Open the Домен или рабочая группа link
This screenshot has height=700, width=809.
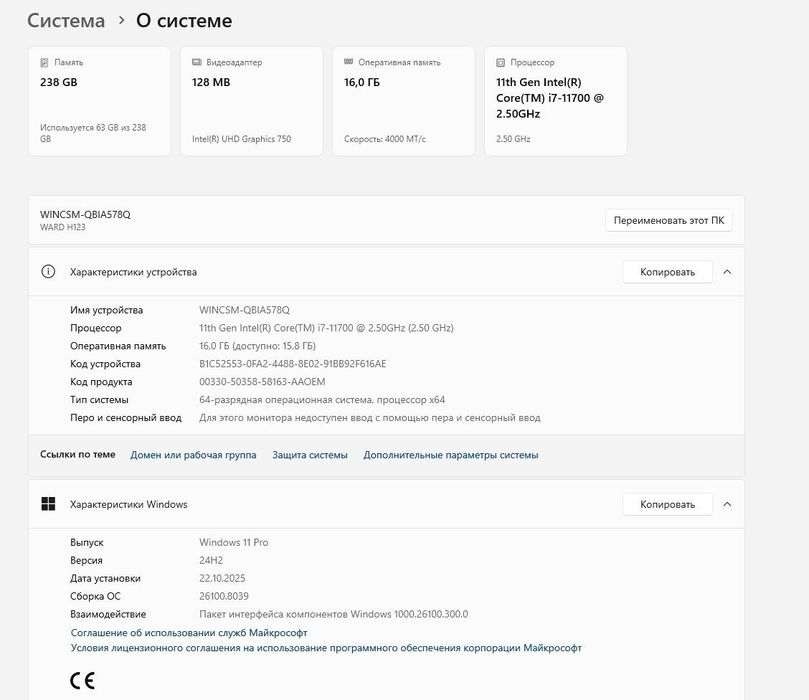(x=193, y=455)
